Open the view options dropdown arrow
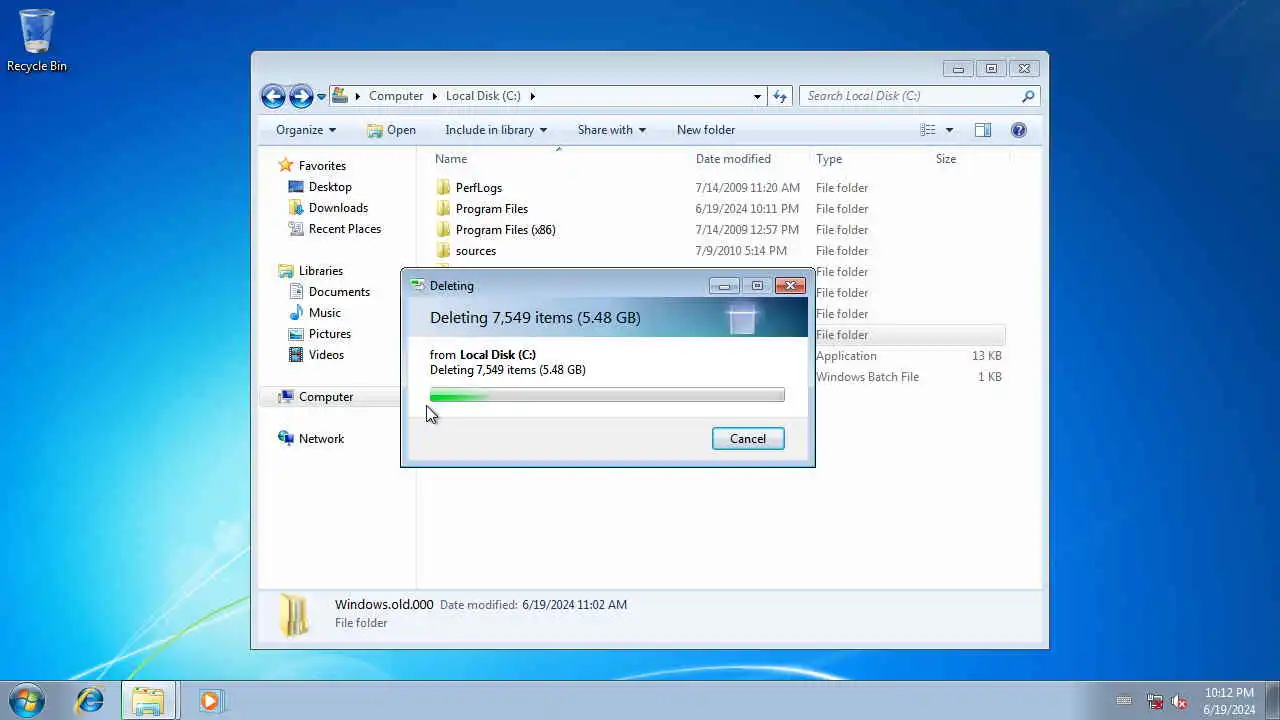The width and height of the screenshot is (1280, 720). point(949,130)
